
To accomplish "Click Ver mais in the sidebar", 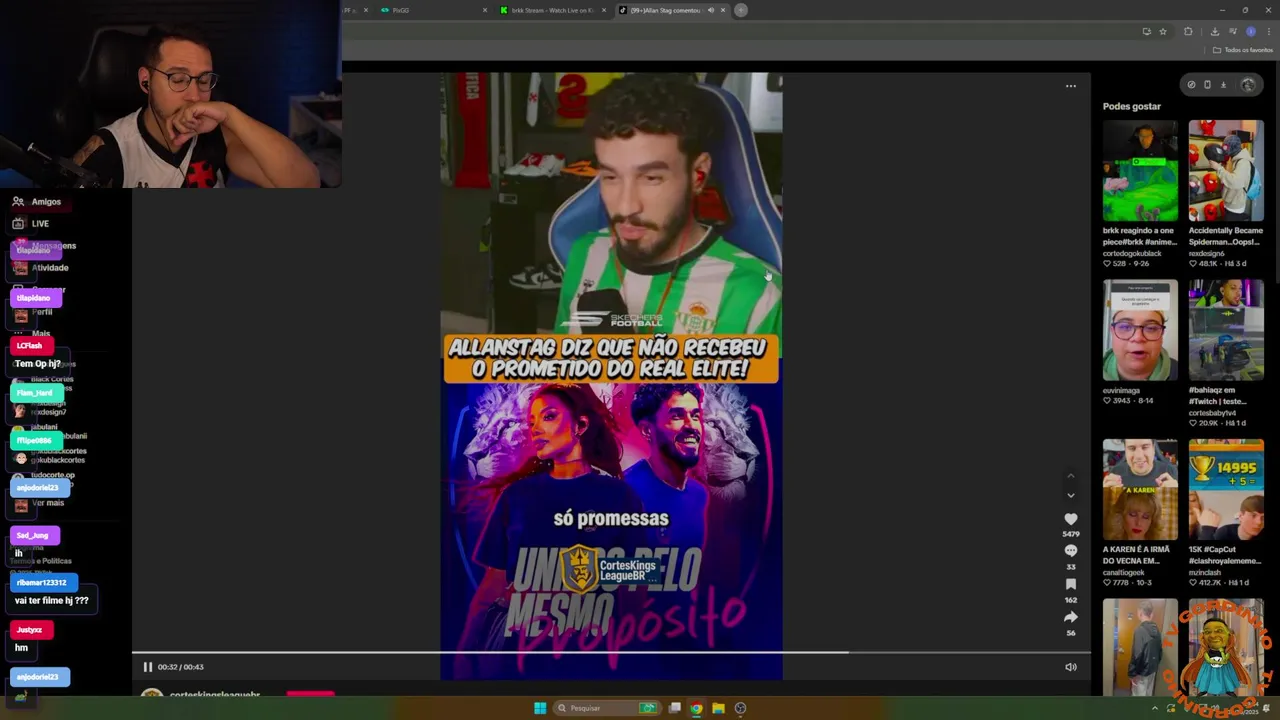I will tap(47, 503).
